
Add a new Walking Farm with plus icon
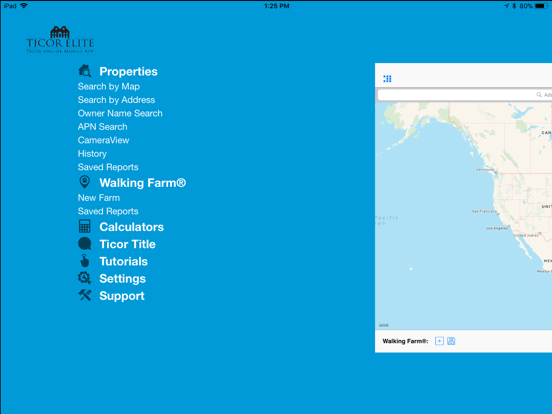[439, 341]
